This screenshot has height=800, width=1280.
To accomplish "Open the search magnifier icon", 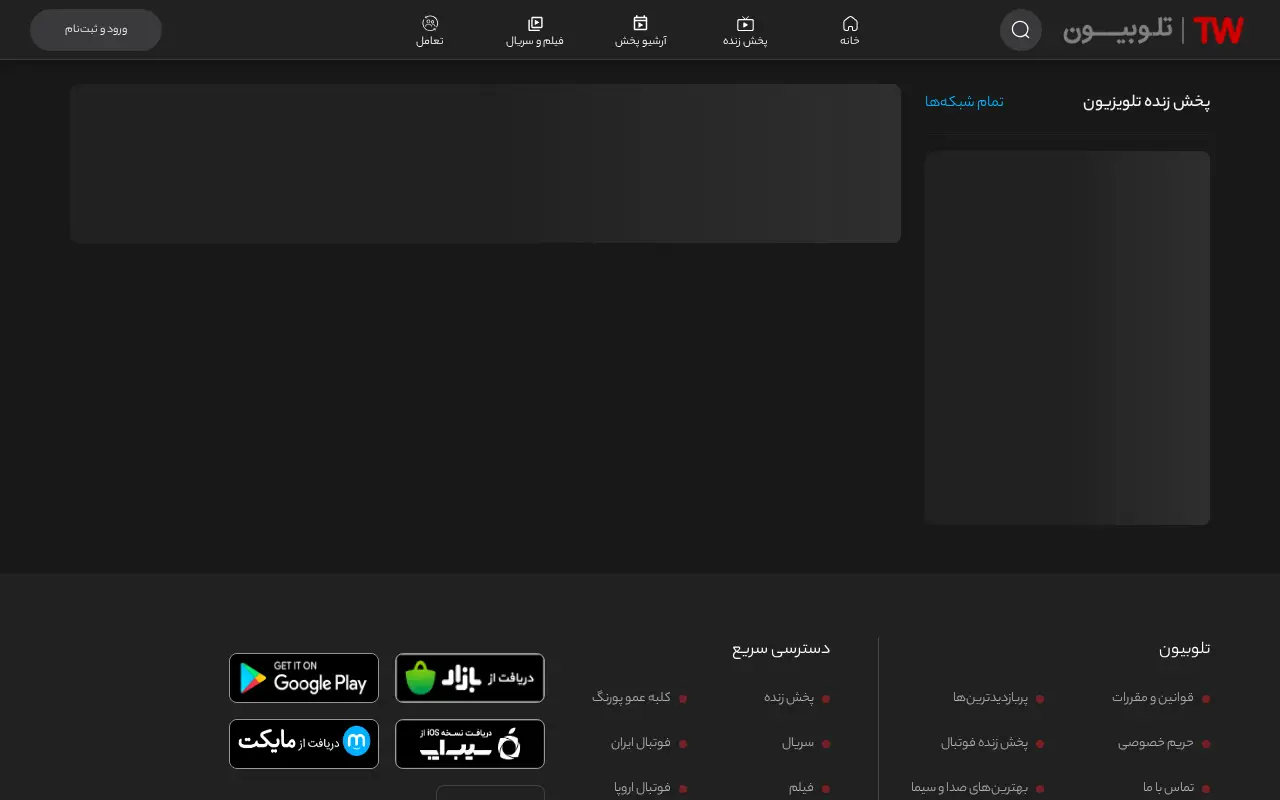I will pos(1021,30).
